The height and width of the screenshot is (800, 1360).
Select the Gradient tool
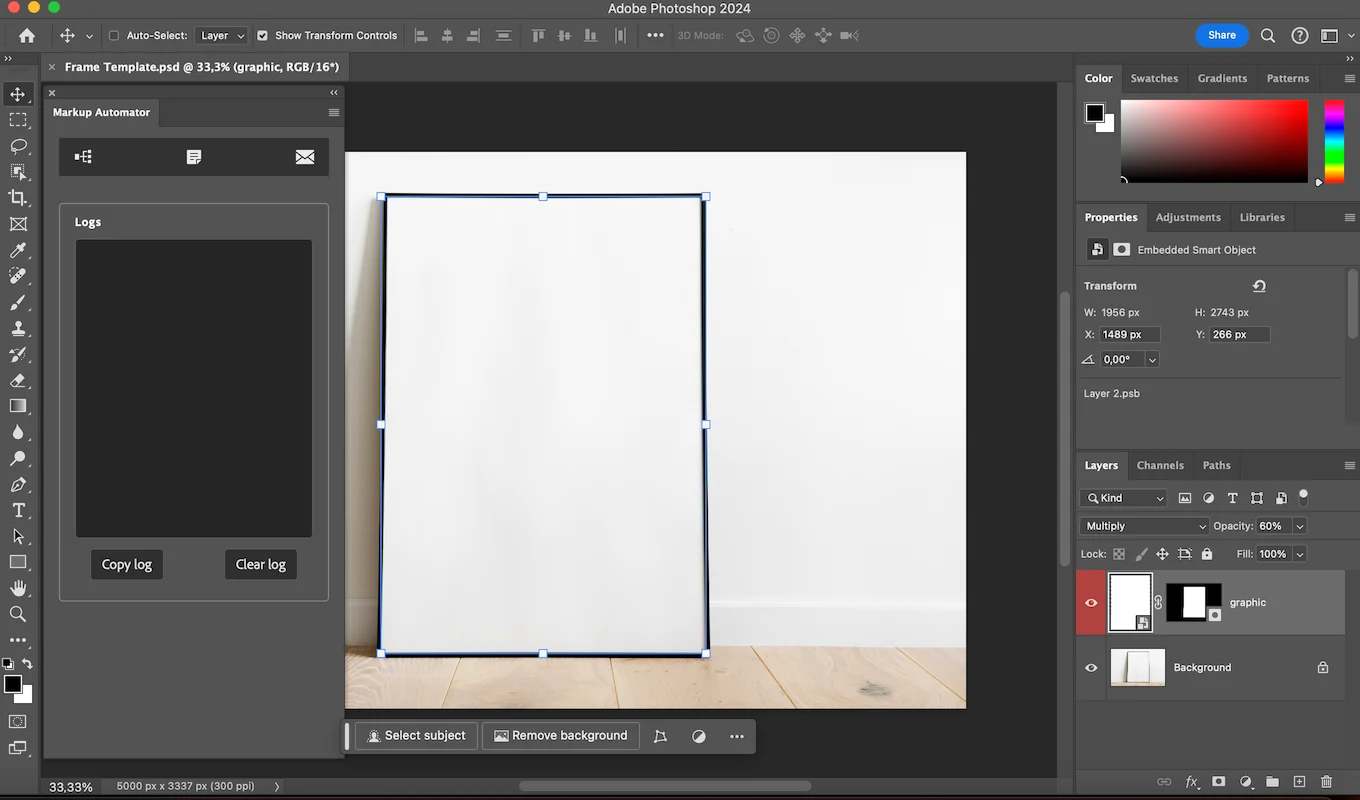pos(18,406)
